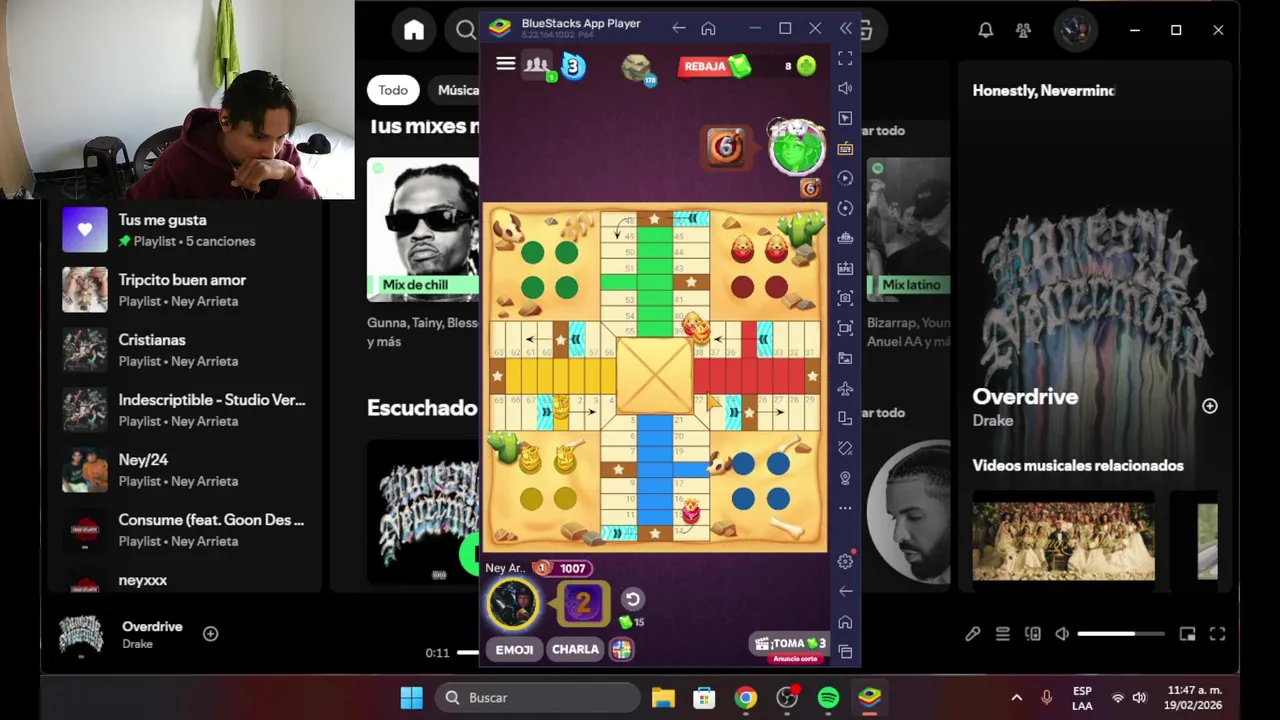Click BlueStacks rotate screen icon

(x=845, y=418)
